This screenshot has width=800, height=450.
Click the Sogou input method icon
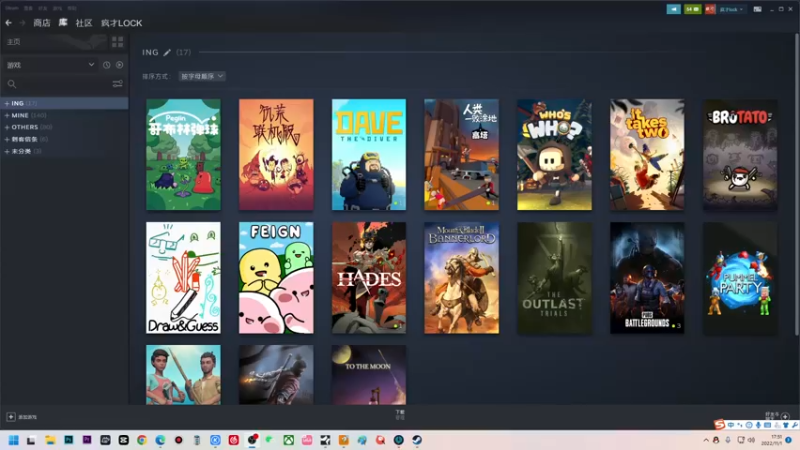pos(719,424)
